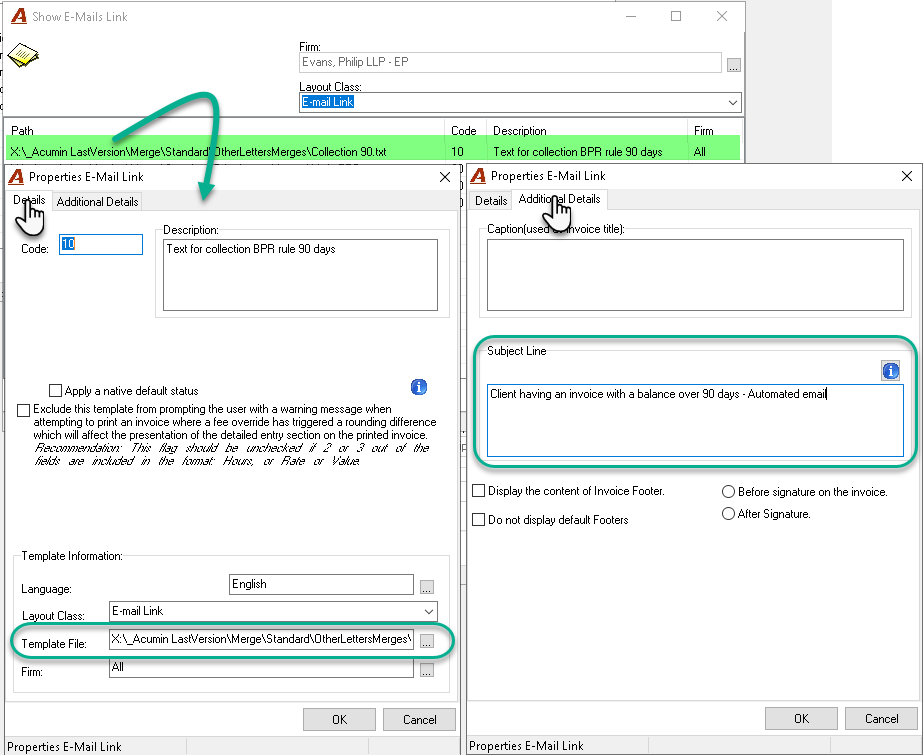Image resolution: width=923 pixels, height=755 pixels.
Task: Click the Firm field showing All
Action: (x=261, y=668)
